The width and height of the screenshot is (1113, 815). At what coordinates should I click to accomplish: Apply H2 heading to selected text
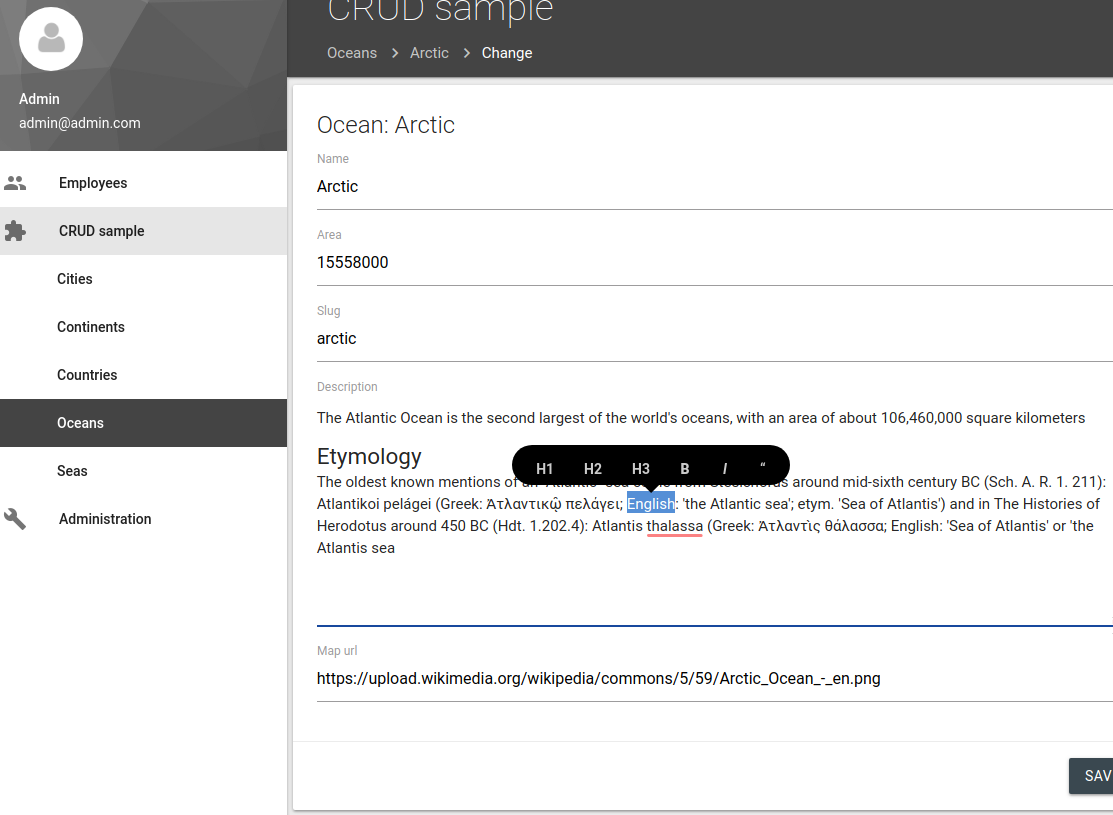592,467
